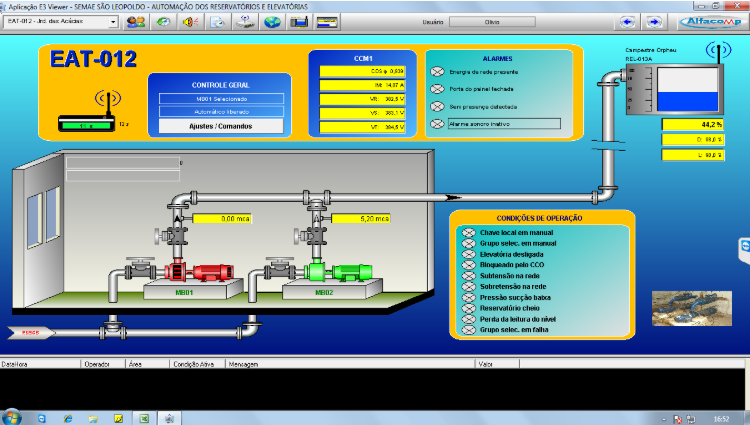
Task: Click the users icon in the toolbar
Action: [134, 21]
